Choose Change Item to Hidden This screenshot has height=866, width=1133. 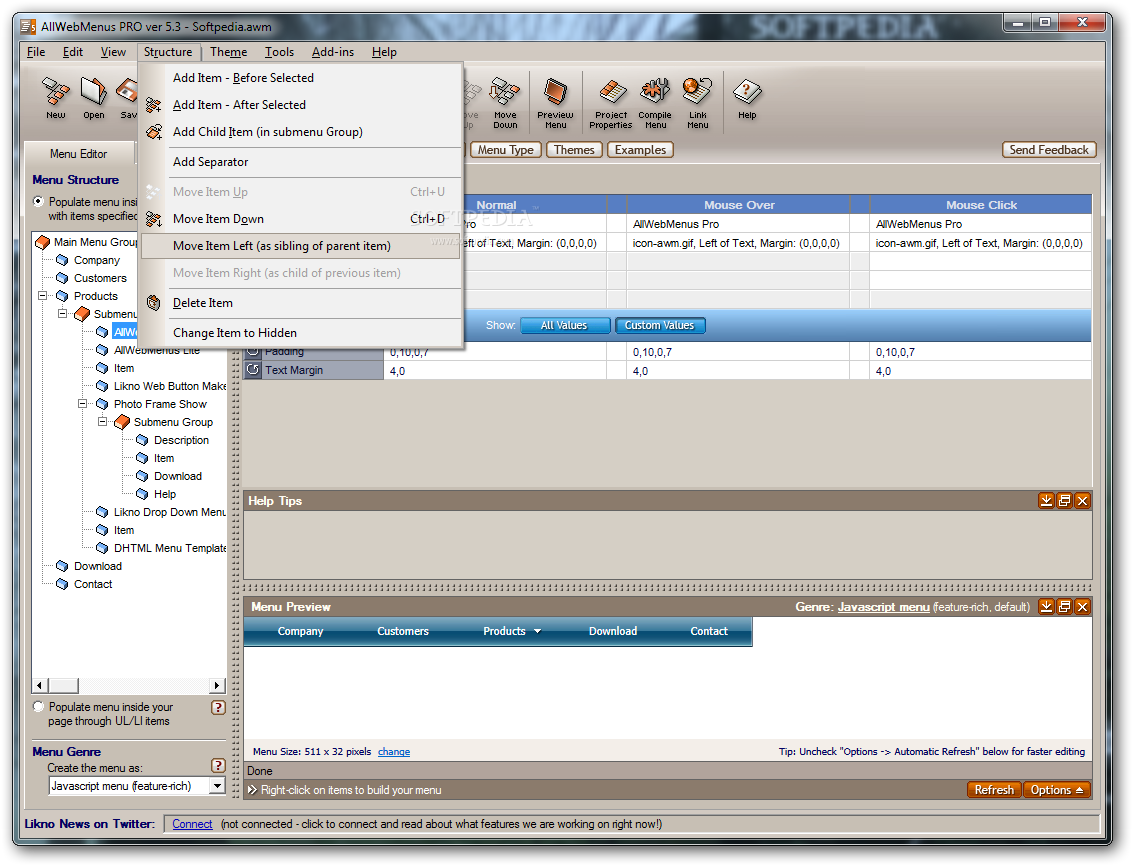point(301,333)
